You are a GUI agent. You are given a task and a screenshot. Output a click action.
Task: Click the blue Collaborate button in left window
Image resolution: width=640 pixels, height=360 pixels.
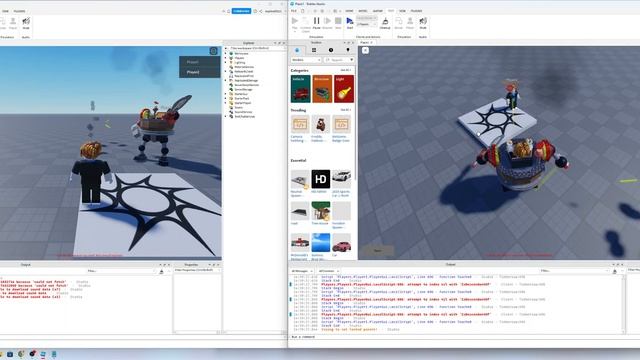pos(241,11)
